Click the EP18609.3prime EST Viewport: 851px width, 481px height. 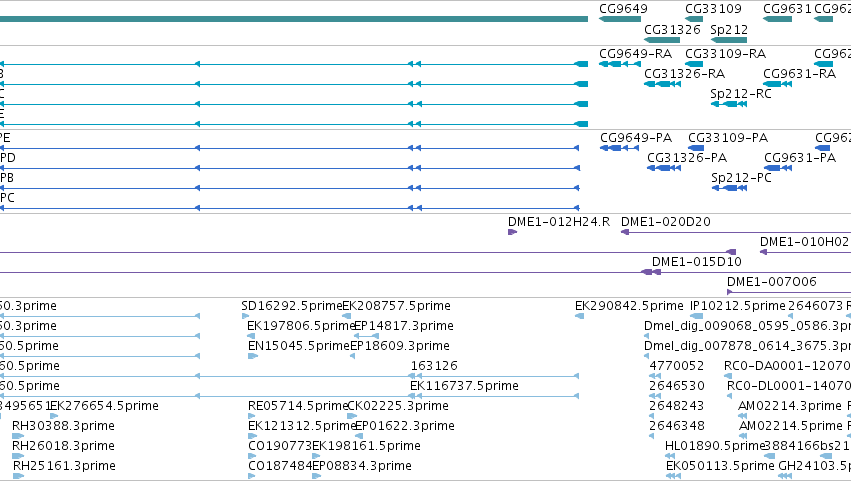point(353,357)
